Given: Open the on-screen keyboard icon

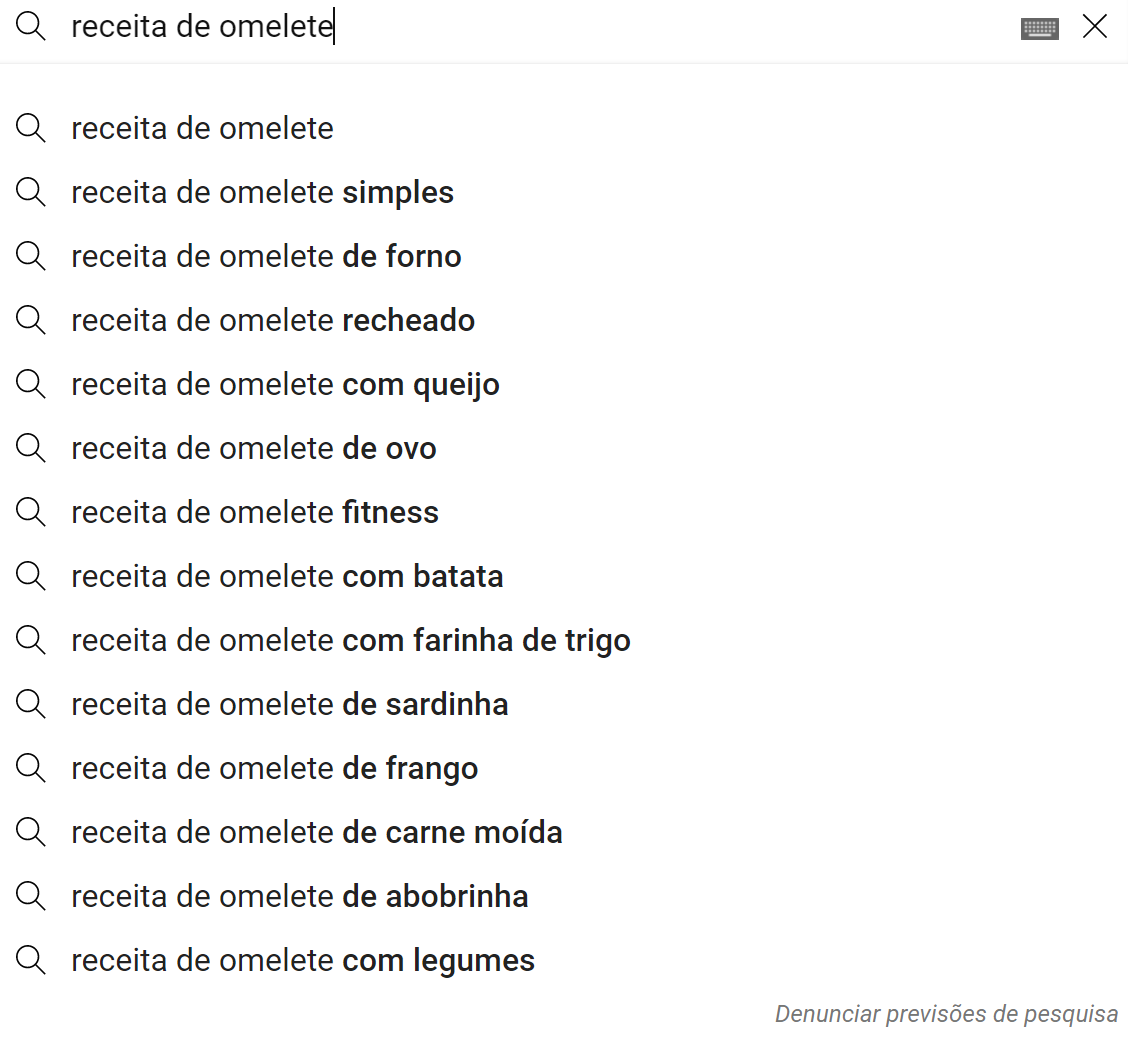Looking at the screenshot, I should click(1039, 27).
